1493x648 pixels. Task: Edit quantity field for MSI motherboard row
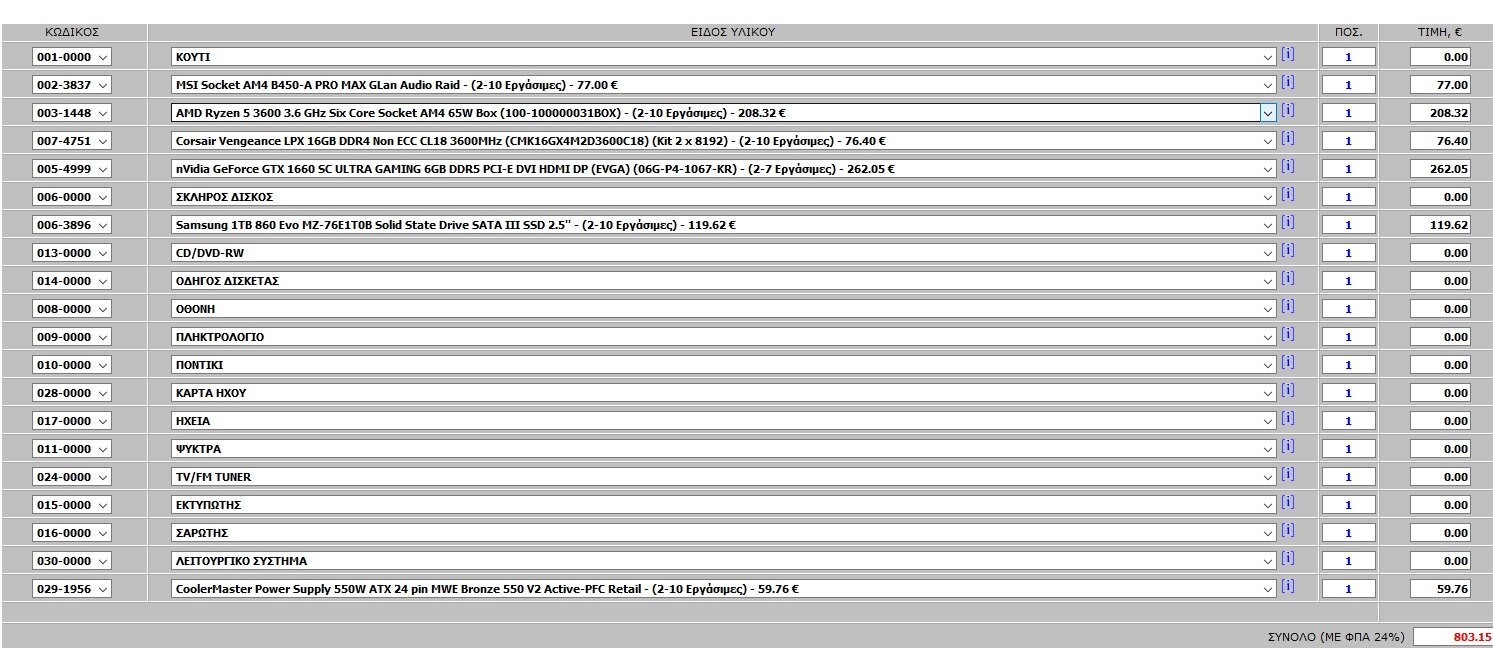(1348, 85)
